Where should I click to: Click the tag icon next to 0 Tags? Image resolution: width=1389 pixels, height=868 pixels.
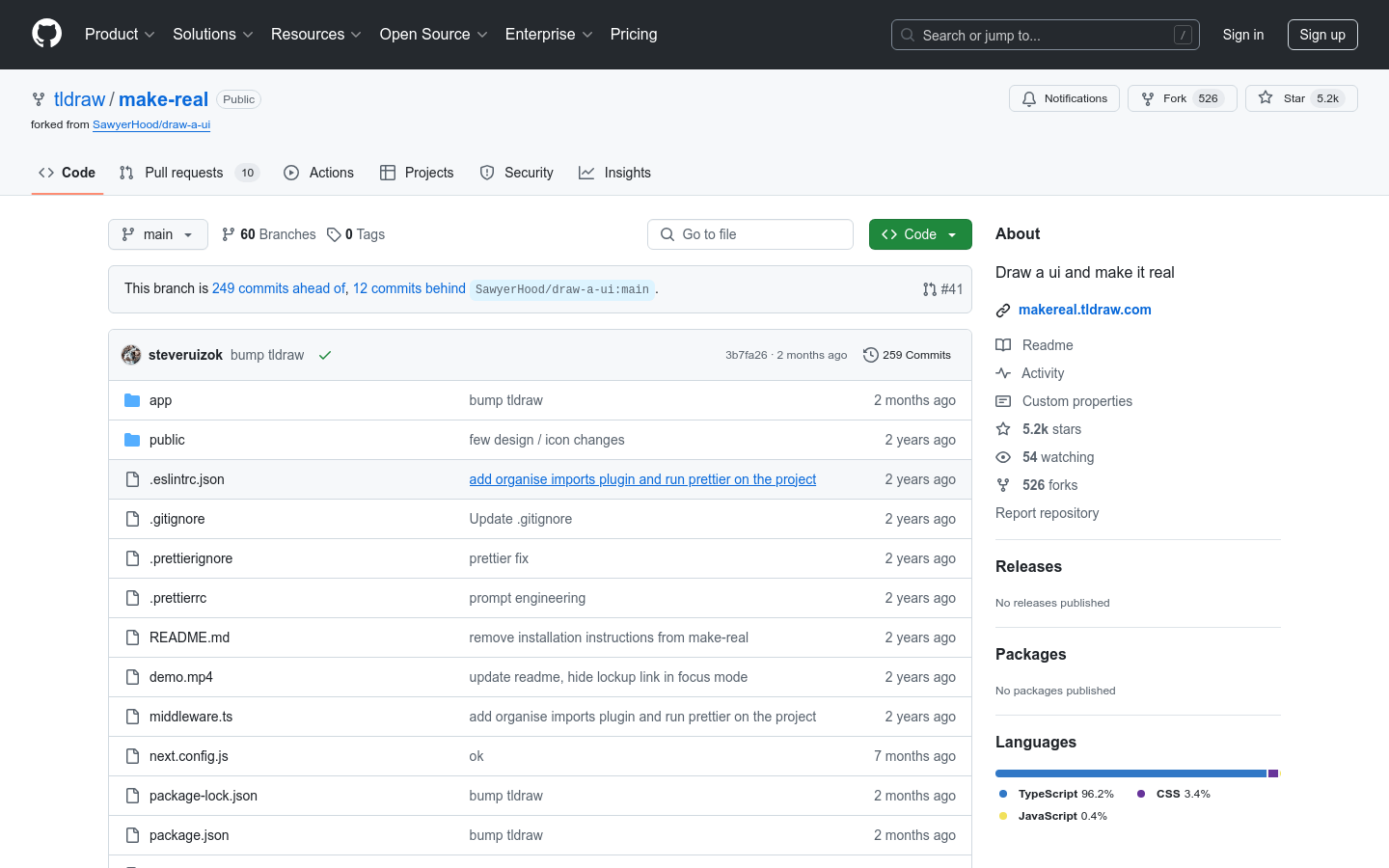pyautogui.click(x=334, y=234)
